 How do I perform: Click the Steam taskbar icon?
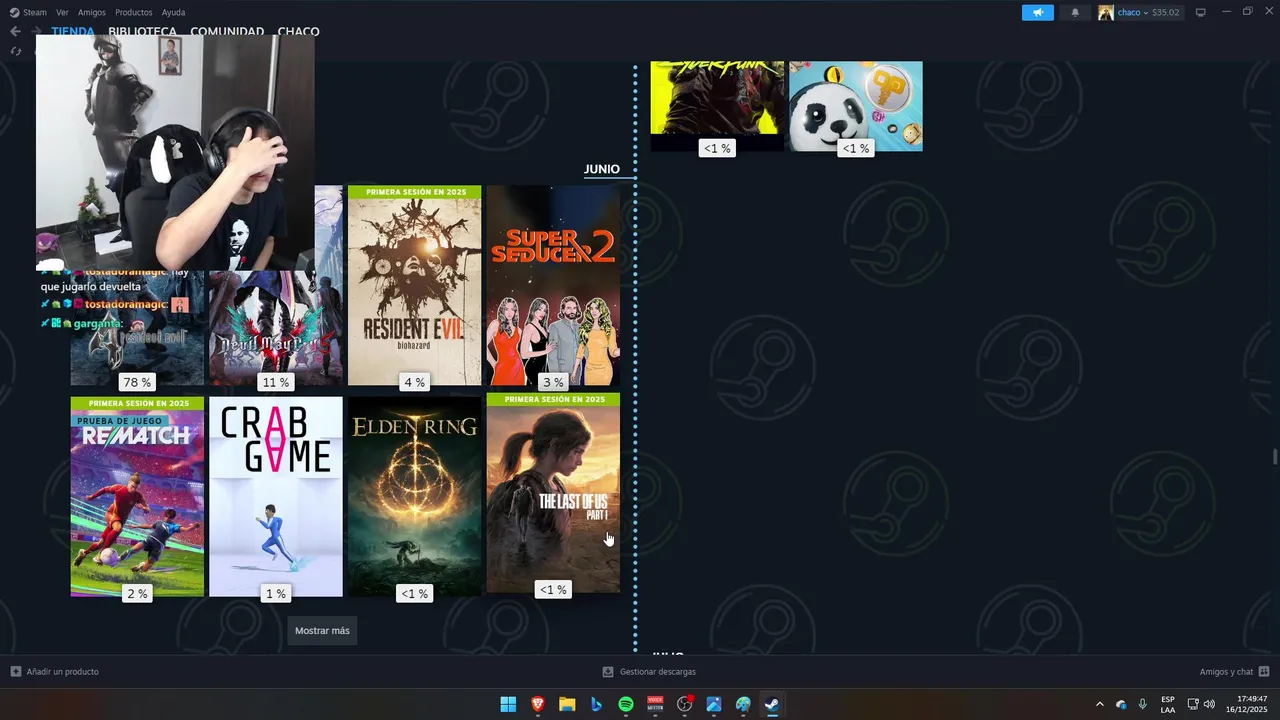[772, 704]
